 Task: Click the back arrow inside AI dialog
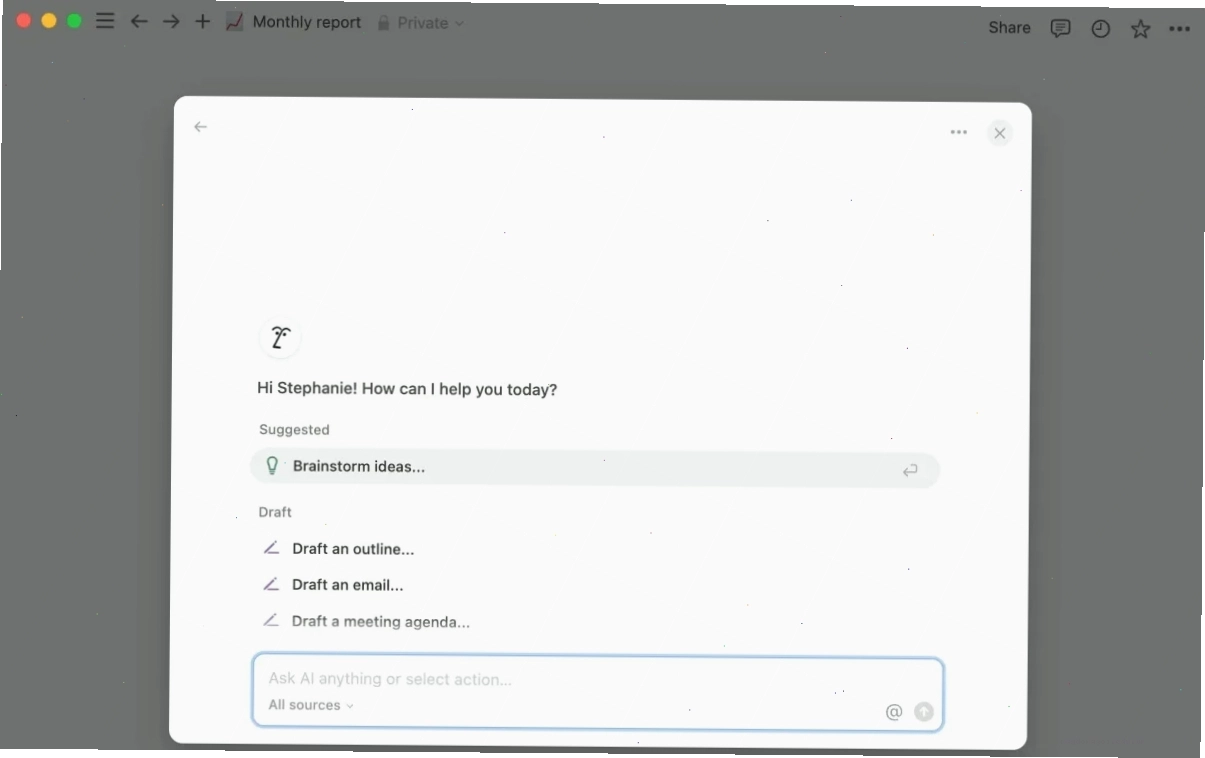(200, 126)
